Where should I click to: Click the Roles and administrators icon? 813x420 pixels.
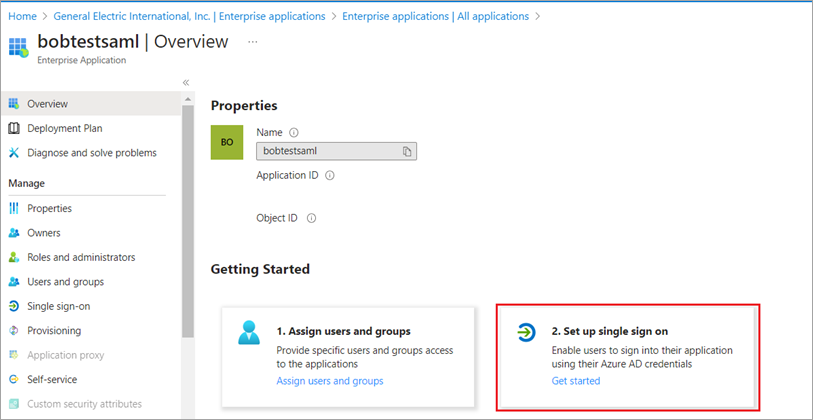click(14, 257)
